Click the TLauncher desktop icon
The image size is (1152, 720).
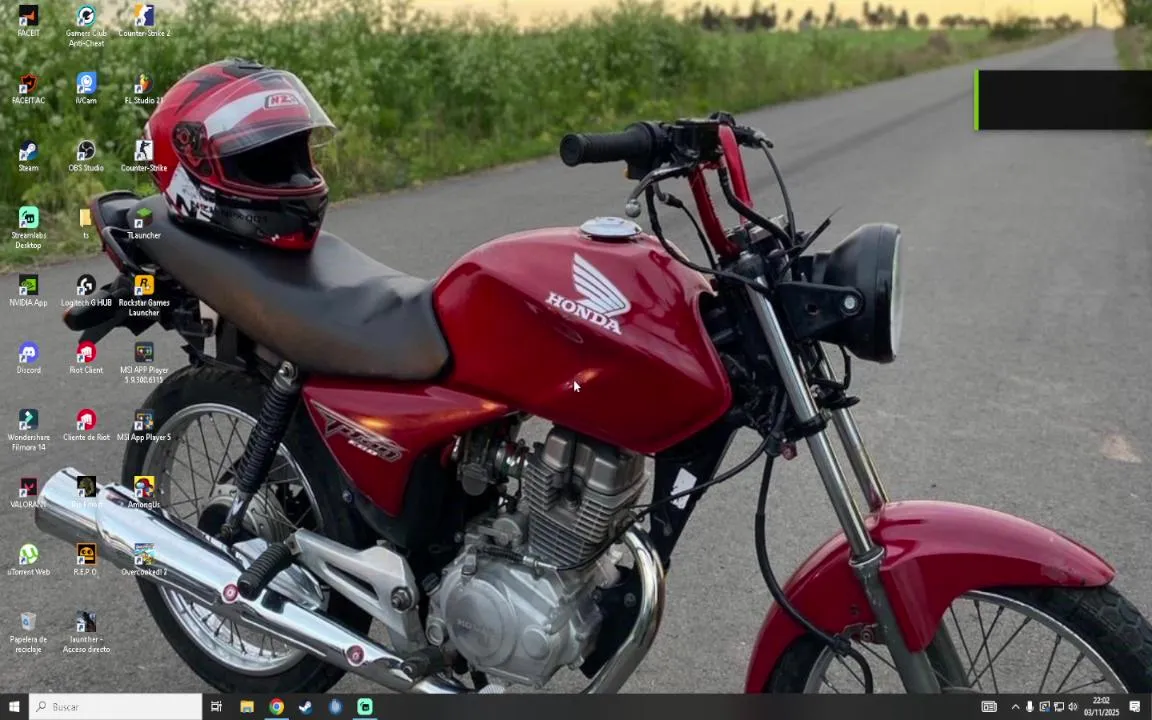pyautogui.click(x=144, y=223)
